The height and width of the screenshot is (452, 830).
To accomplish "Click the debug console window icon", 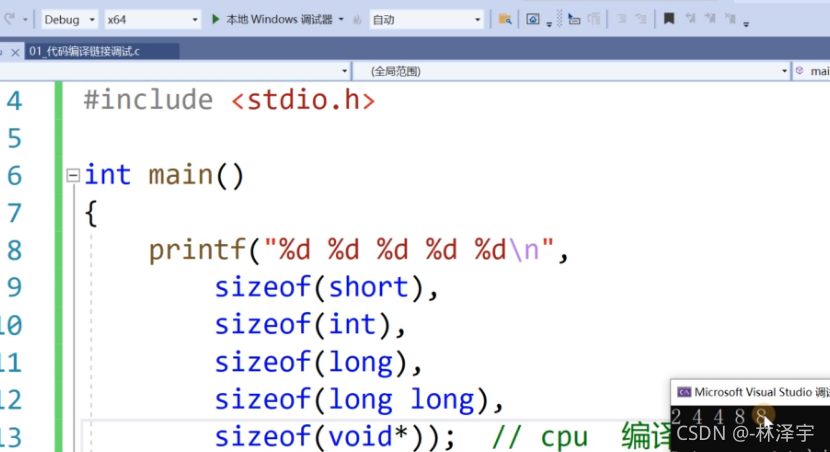I will 684,392.
